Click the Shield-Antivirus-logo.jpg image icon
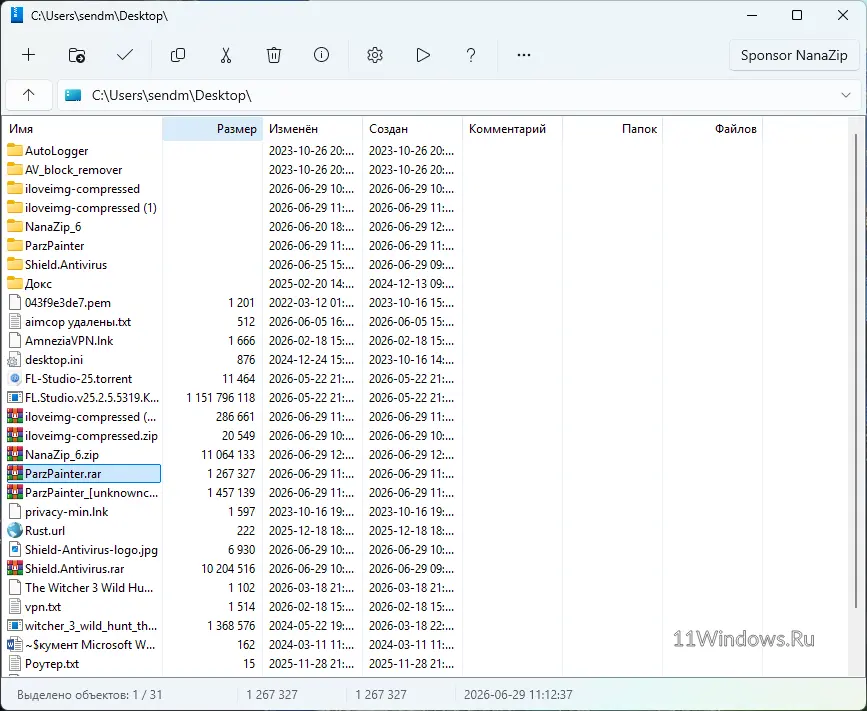The image size is (867, 711). click(14, 550)
